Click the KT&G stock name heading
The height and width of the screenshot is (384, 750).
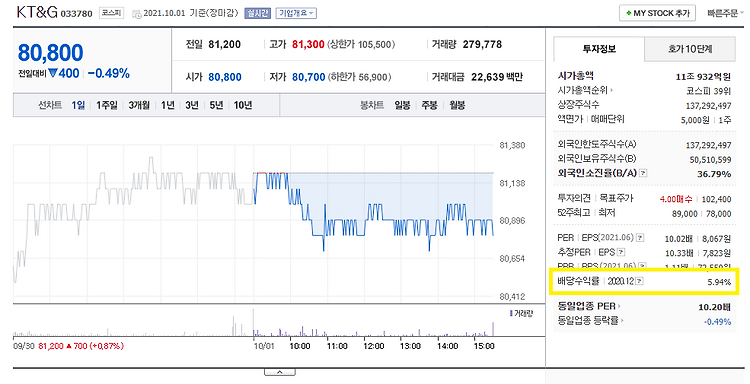tap(37, 13)
